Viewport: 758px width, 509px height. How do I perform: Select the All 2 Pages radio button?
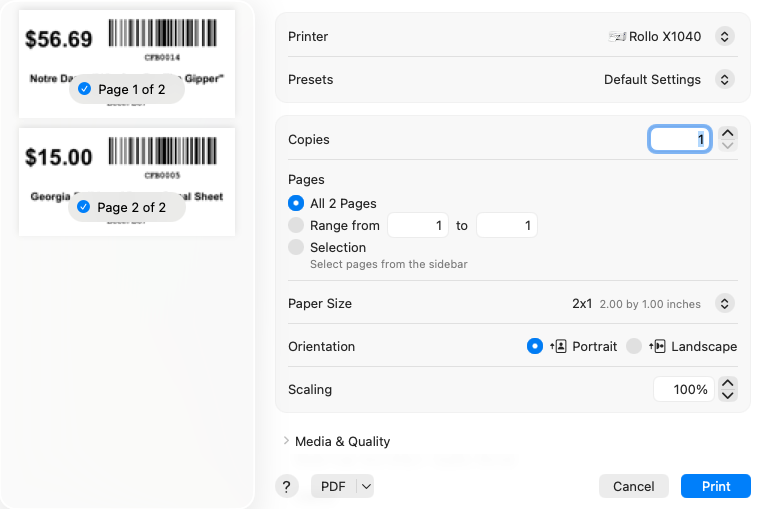pos(296,203)
